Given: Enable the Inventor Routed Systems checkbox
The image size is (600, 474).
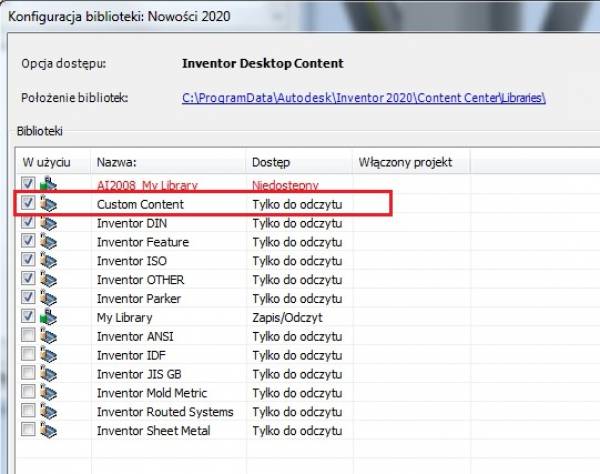Looking at the screenshot, I should pos(28,410).
